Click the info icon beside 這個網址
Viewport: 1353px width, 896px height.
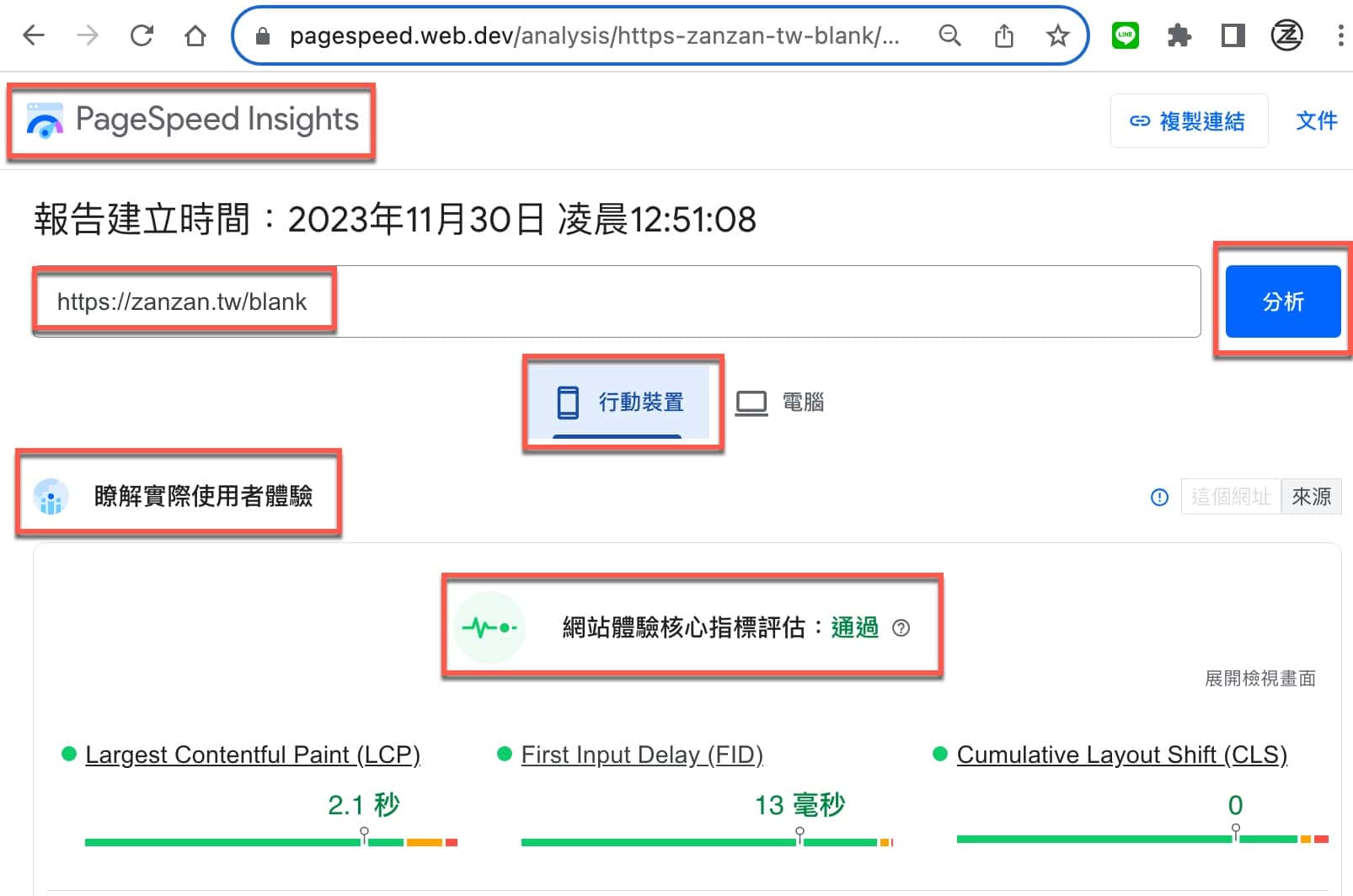click(x=1159, y=497)
